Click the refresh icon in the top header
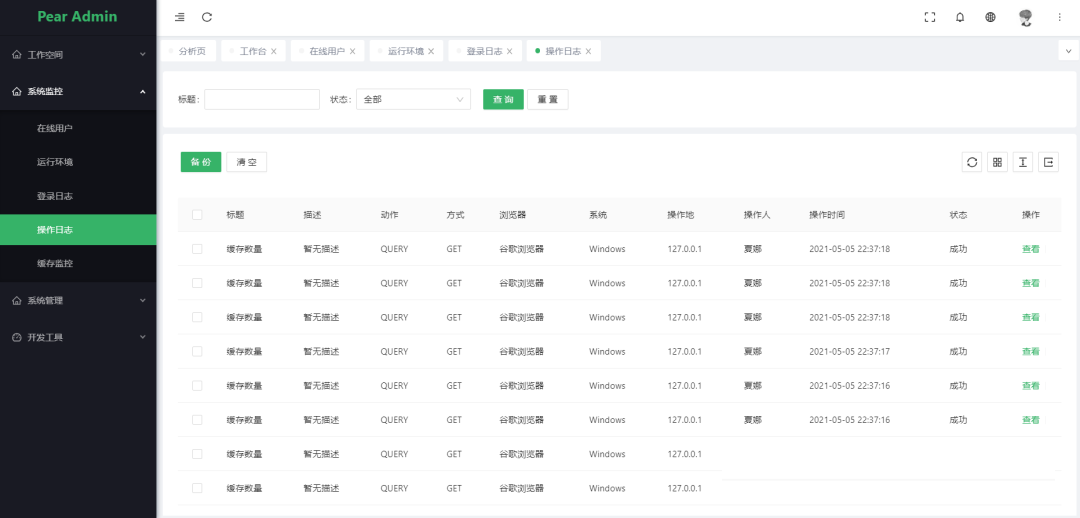Screen dimensions: 1080x518 (x=207, y=17)
